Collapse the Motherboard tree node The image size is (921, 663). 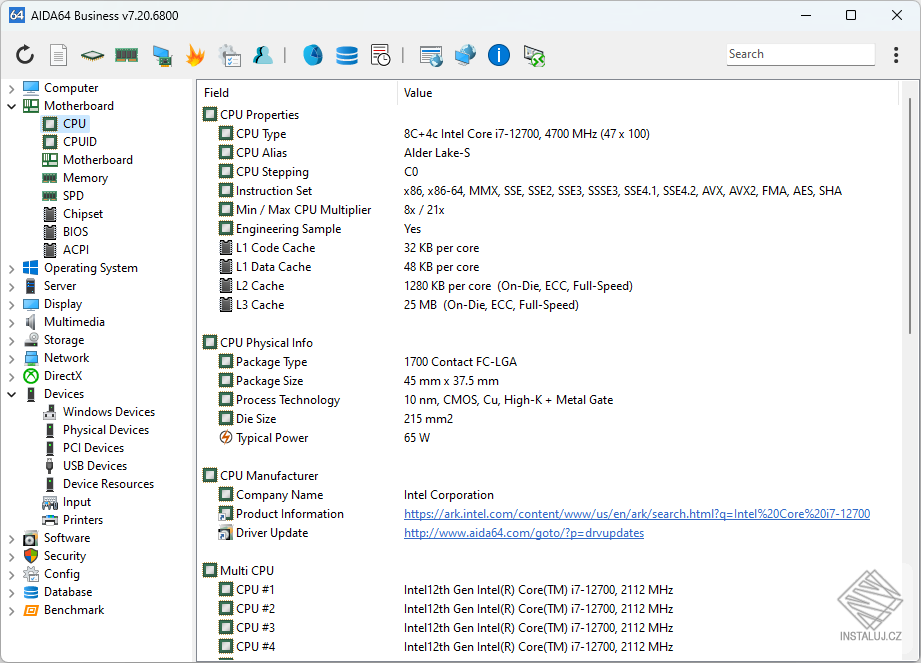12,106
